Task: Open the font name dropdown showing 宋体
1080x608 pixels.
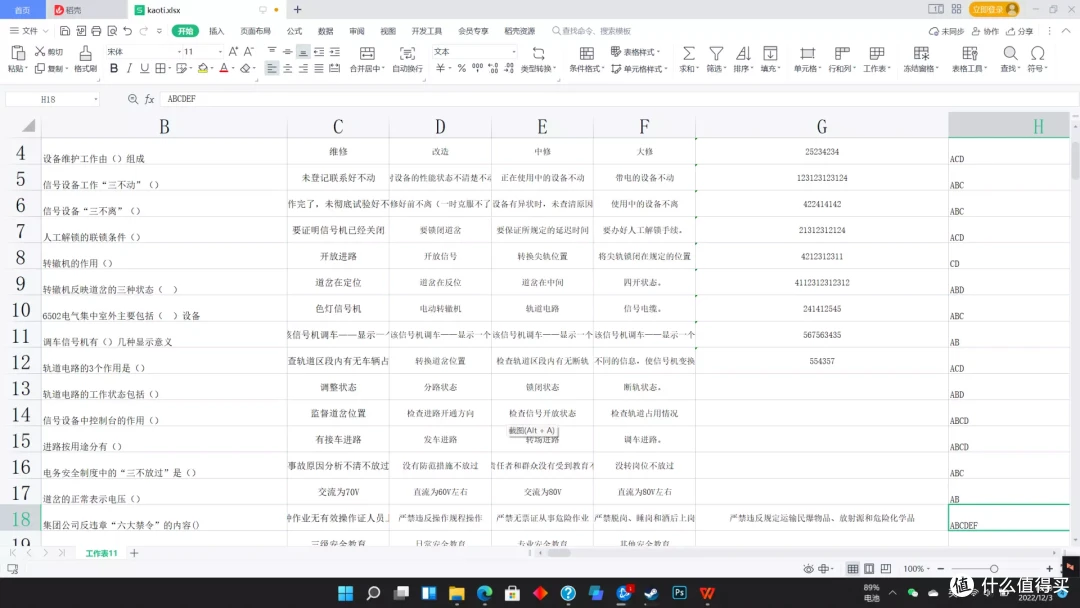Action: pos(179,52)
